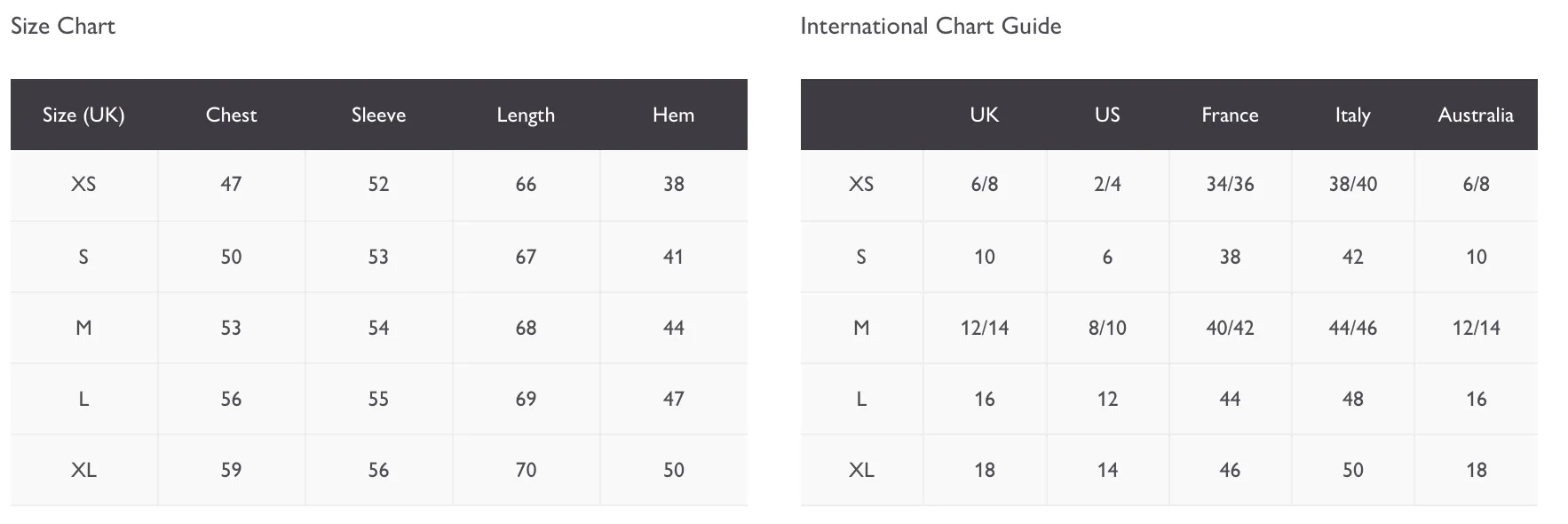The height and width of the screenshot is (524, 1568).
Task: Click the L hem value 47
Action: coord(673,399)
